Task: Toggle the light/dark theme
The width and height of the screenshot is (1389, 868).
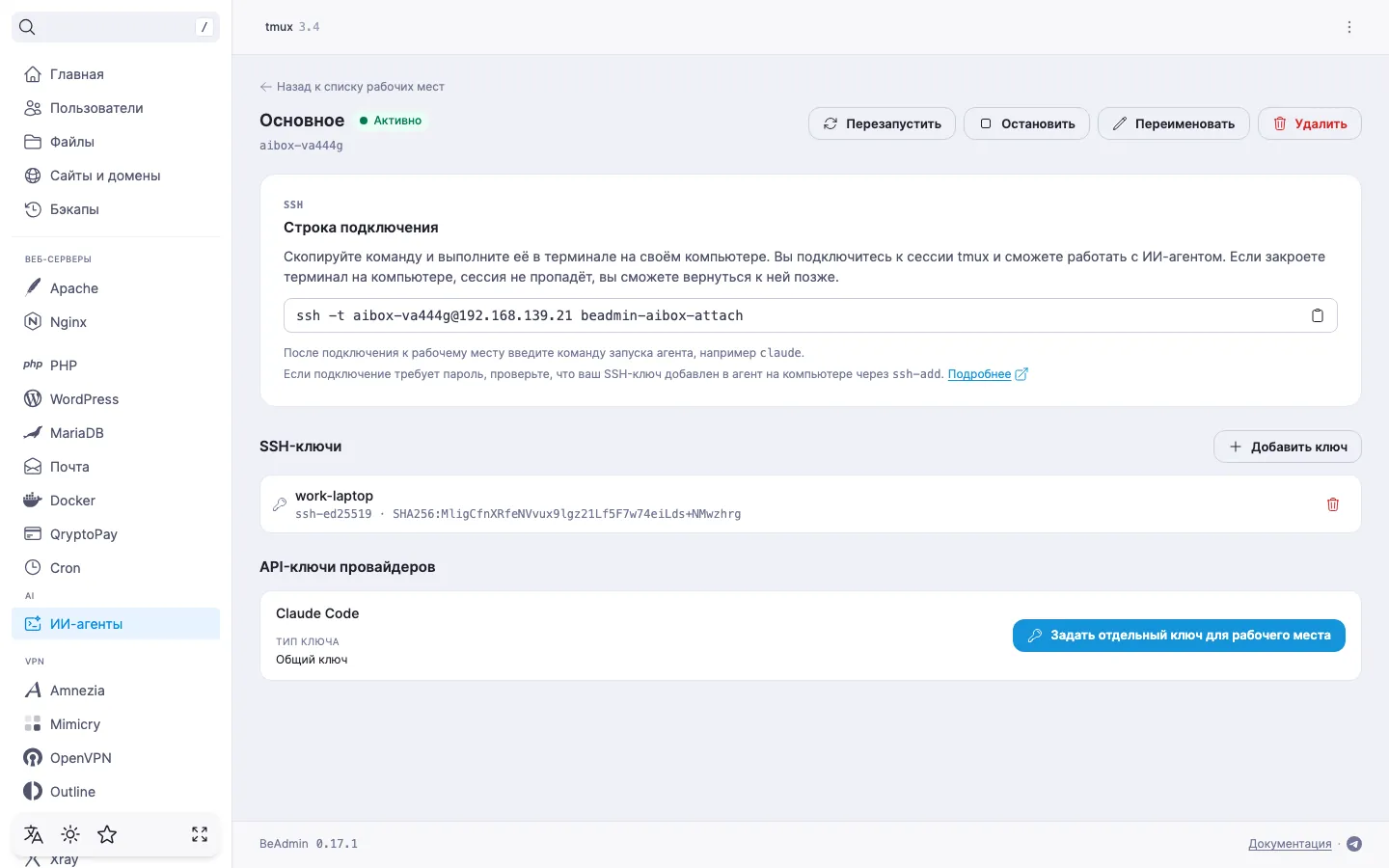Action: (70, 834)
